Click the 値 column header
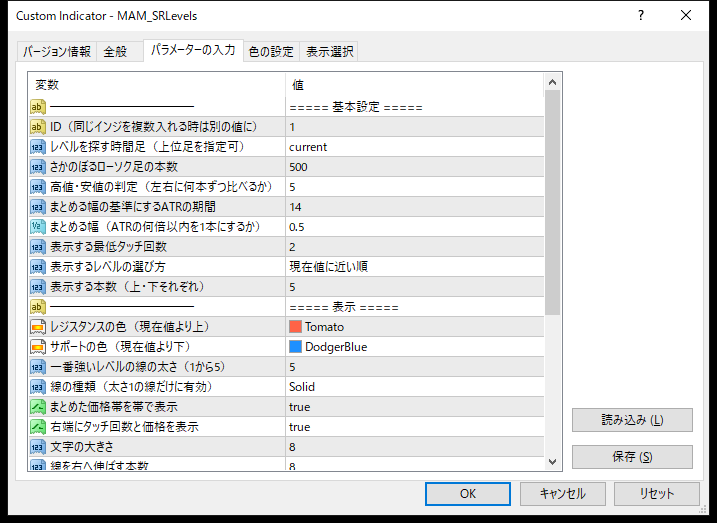717x523 pixels. click(415, 85)
